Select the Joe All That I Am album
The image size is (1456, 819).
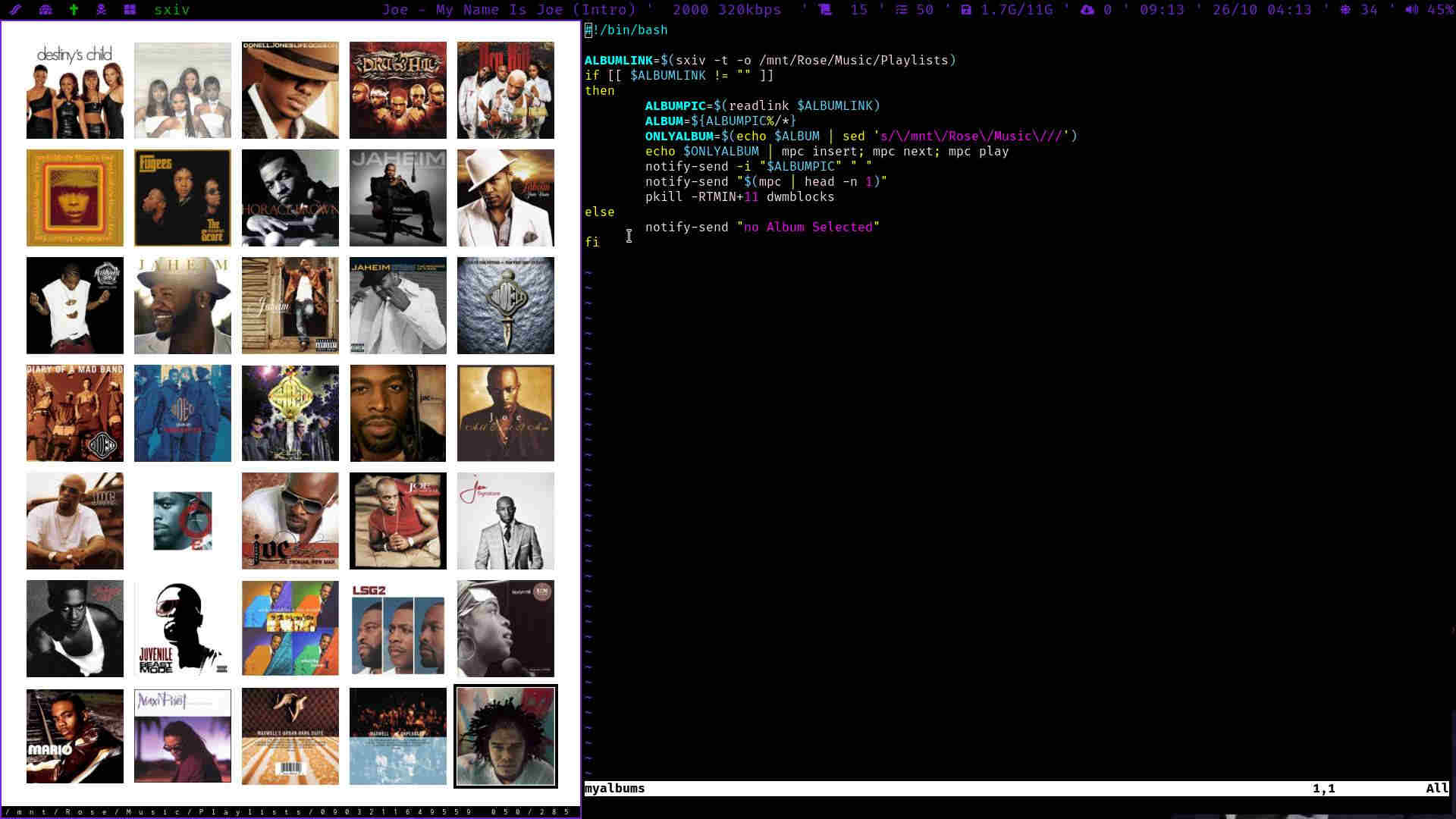click(x=506, y=413)
